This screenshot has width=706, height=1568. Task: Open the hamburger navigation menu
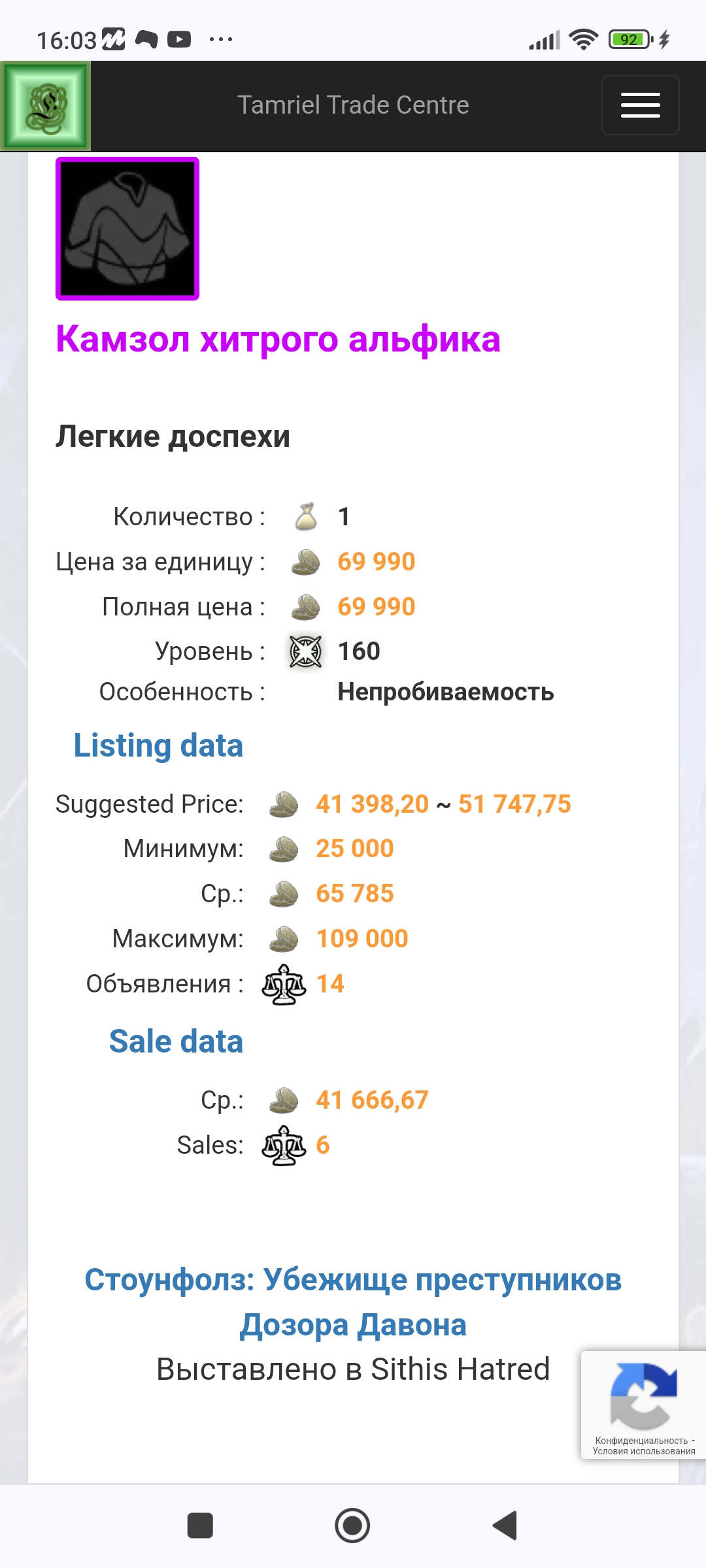[x=640, y=105]
